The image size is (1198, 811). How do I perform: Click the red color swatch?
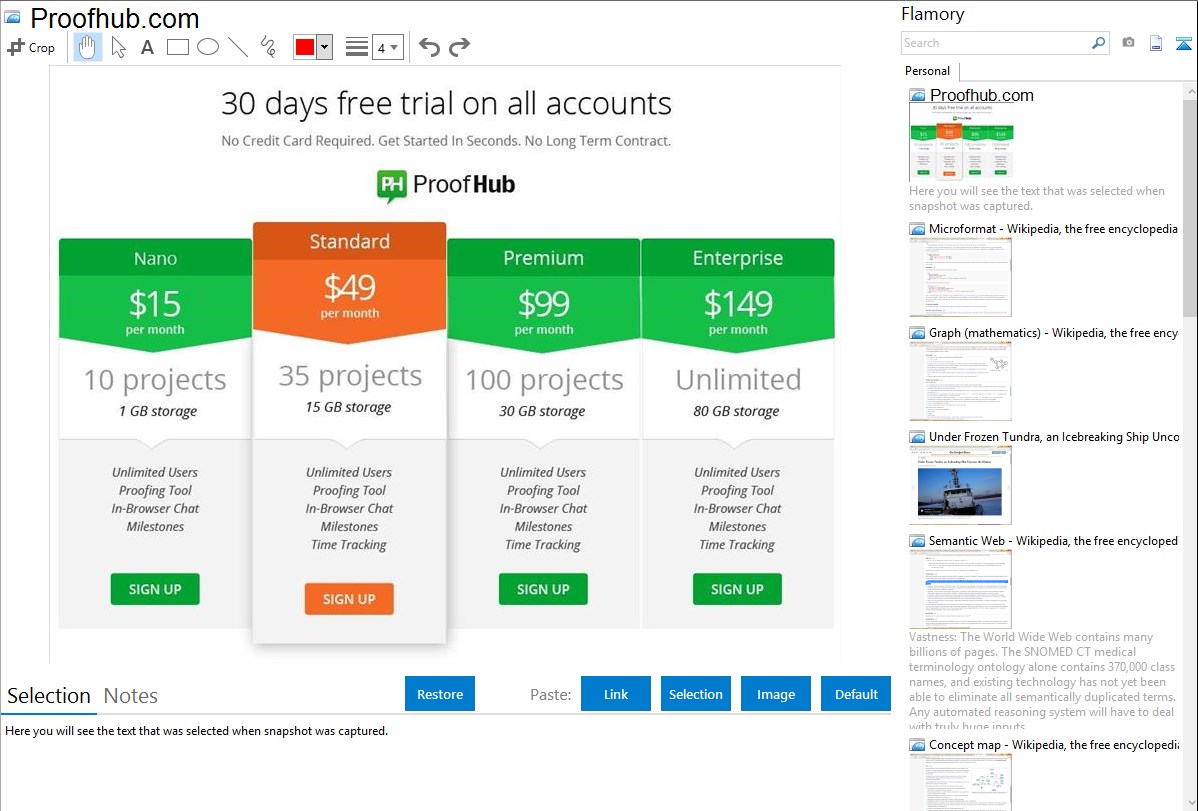pos(305,47)
